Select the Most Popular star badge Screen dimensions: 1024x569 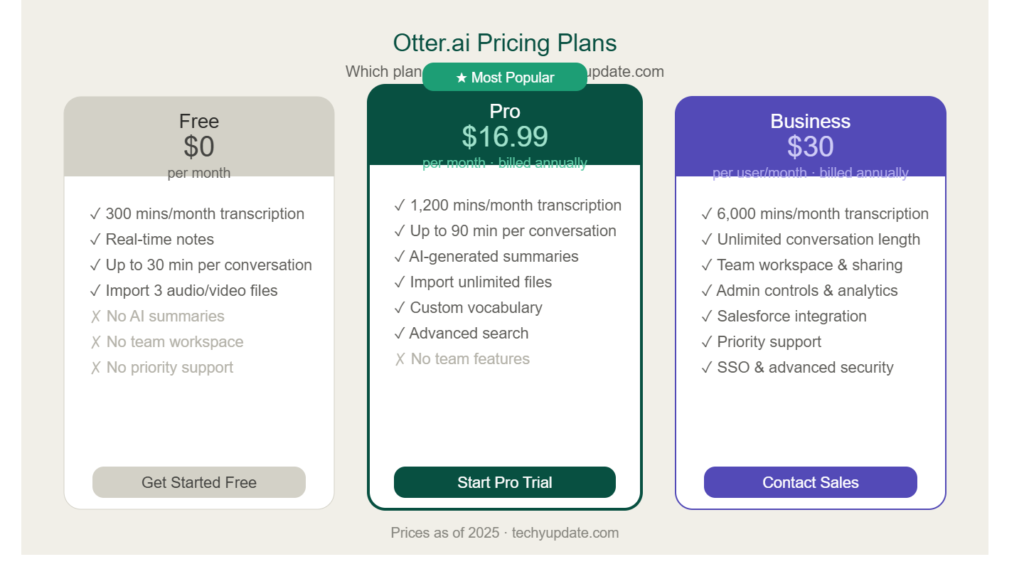coord(504,77)
